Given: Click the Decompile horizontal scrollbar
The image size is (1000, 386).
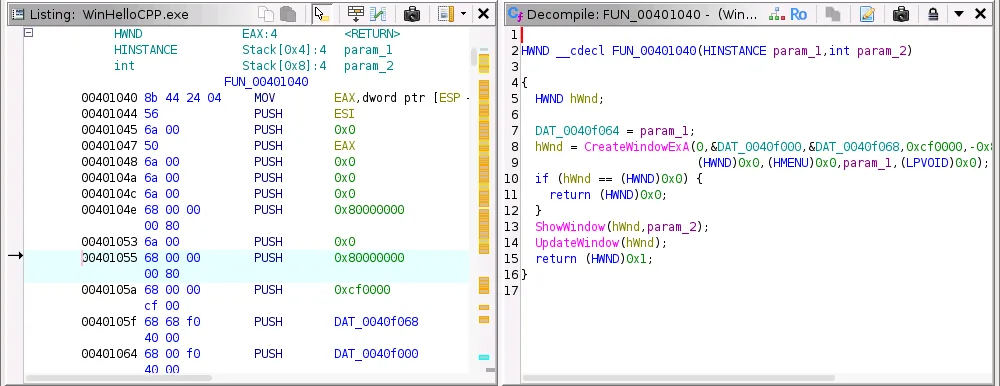Looking at the screenshot, I should coord(679,378).
